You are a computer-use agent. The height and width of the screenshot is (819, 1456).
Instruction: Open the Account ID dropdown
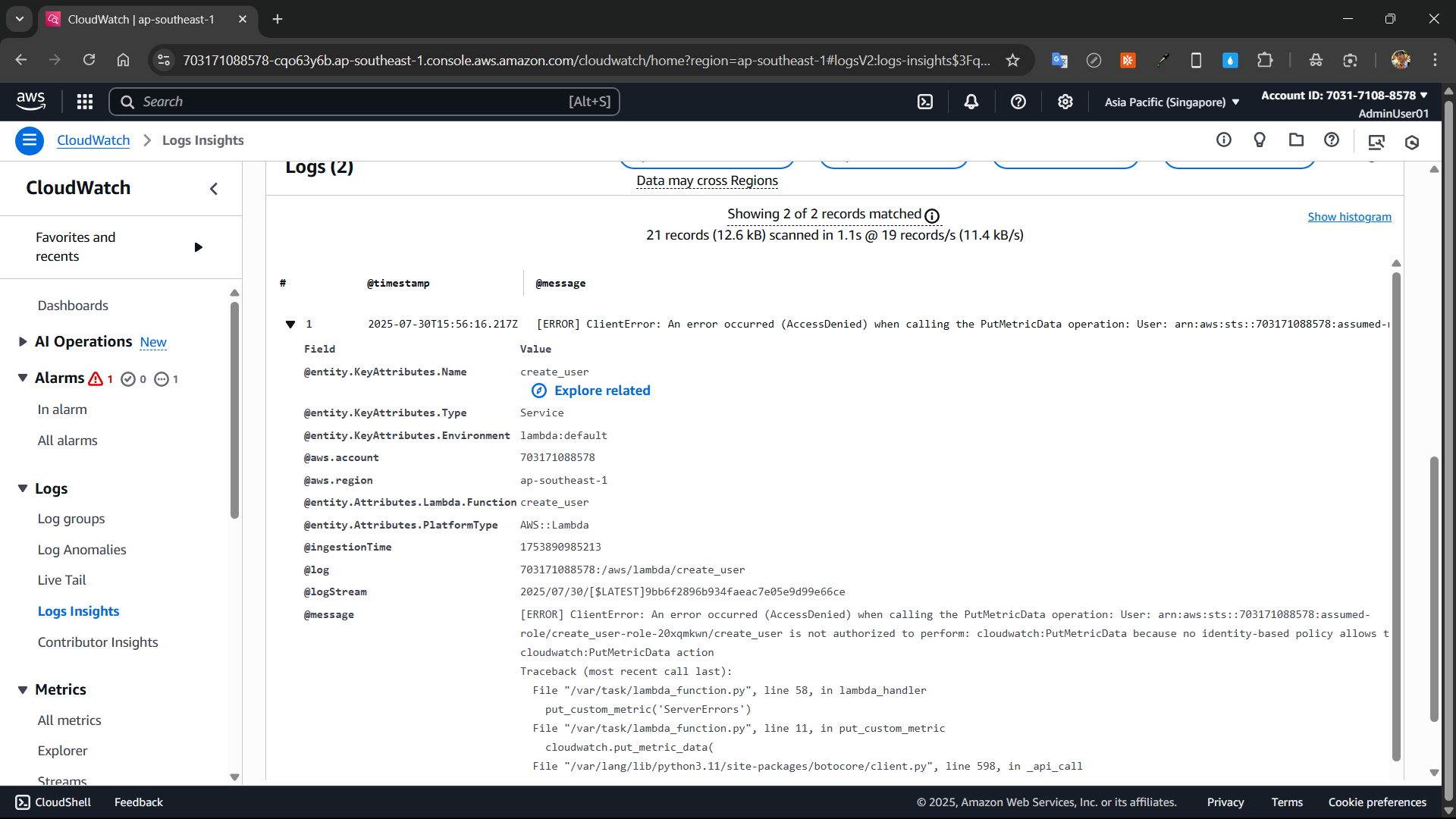pos(1345,96)
